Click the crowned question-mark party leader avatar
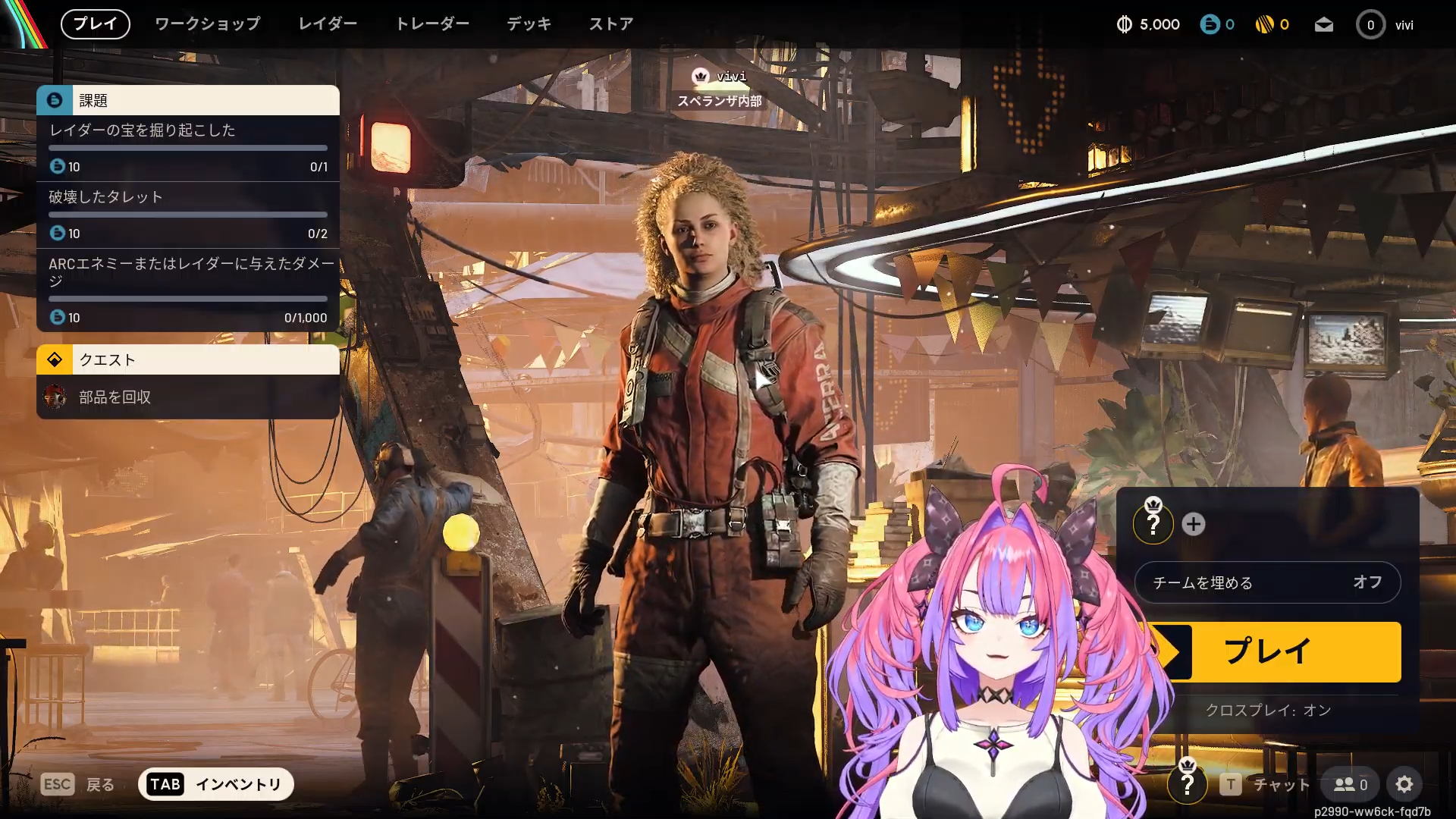 coord(1153,522)
